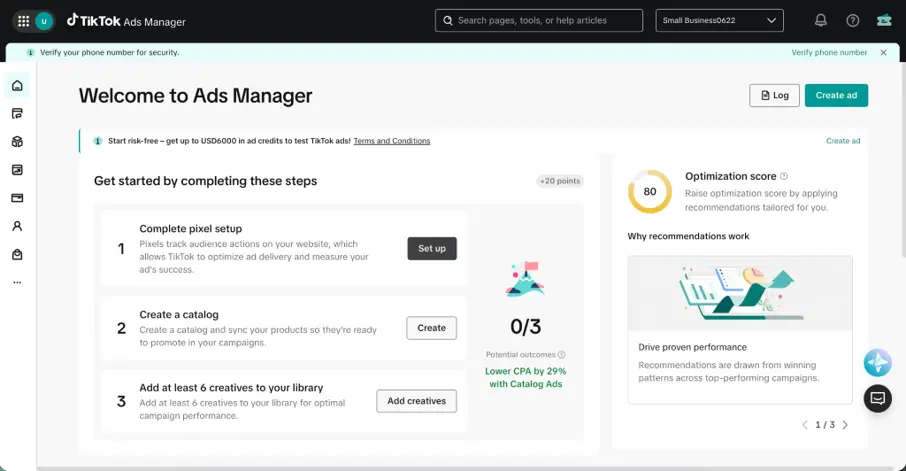
Task: Click the optimization score 80 ring
Action: pyautogui.click(x=649, y=191)
